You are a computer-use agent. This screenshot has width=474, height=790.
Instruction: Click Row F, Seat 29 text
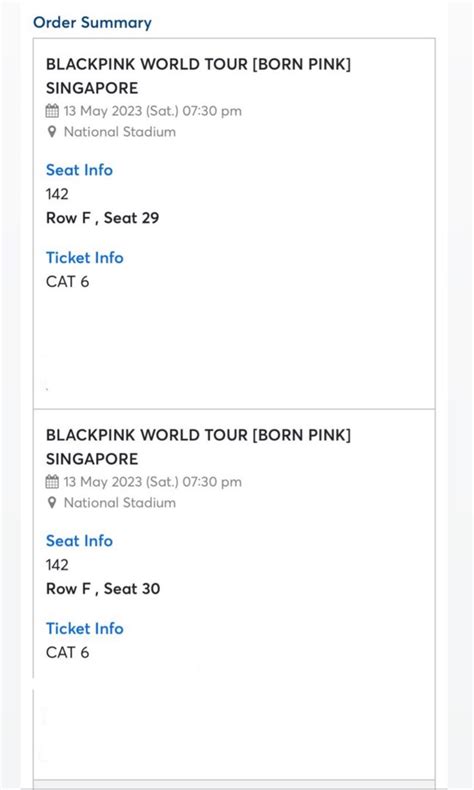click(103, 218)
